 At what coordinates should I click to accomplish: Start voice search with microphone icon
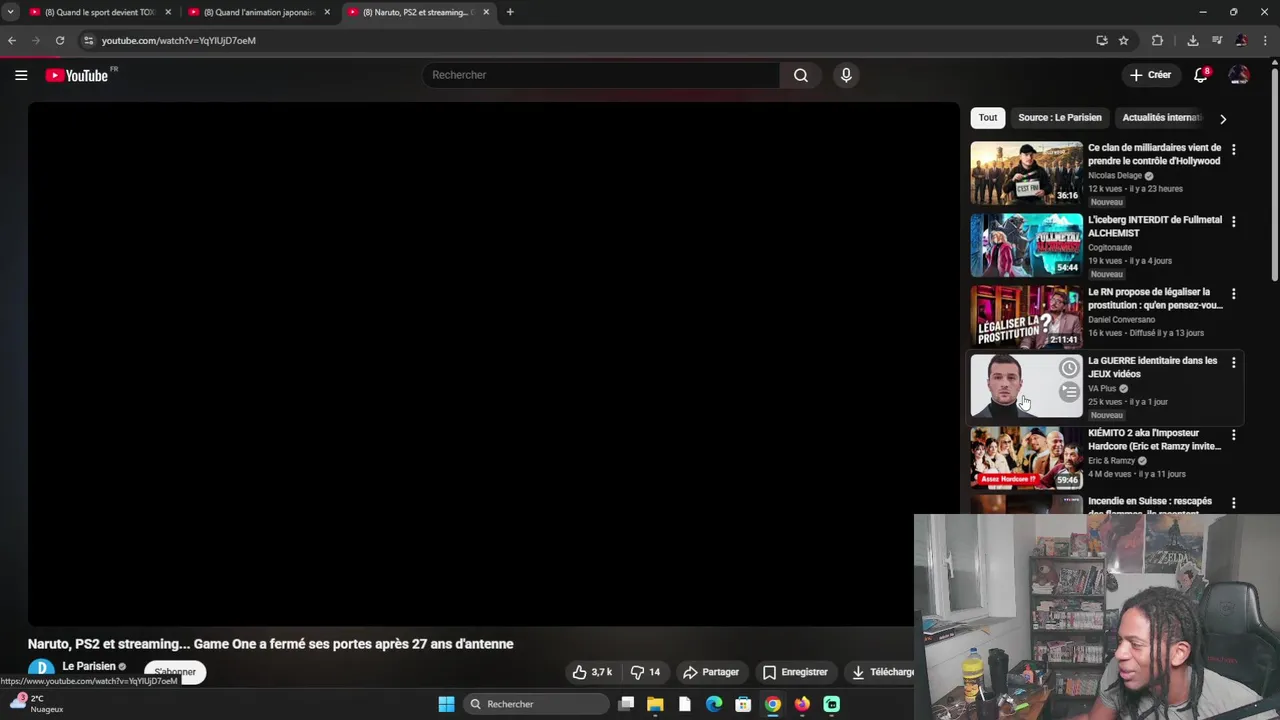pyautogui.click(x=846, y=75)
